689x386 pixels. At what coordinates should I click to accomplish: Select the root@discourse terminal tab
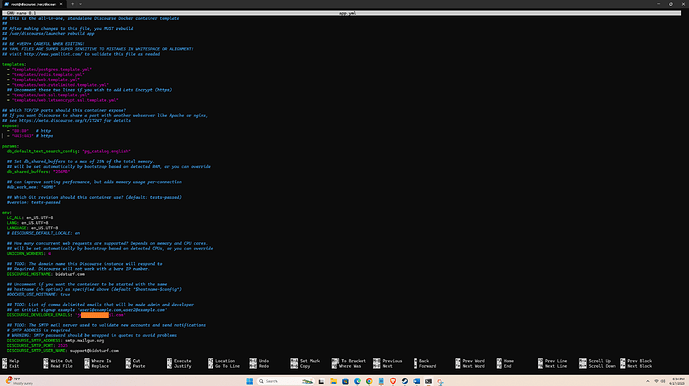coord(33,4)
